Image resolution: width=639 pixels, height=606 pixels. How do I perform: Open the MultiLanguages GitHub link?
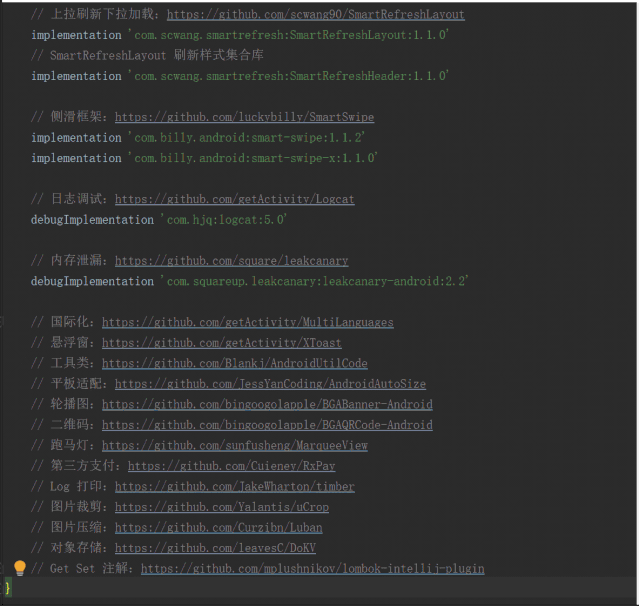pos(247,322)
